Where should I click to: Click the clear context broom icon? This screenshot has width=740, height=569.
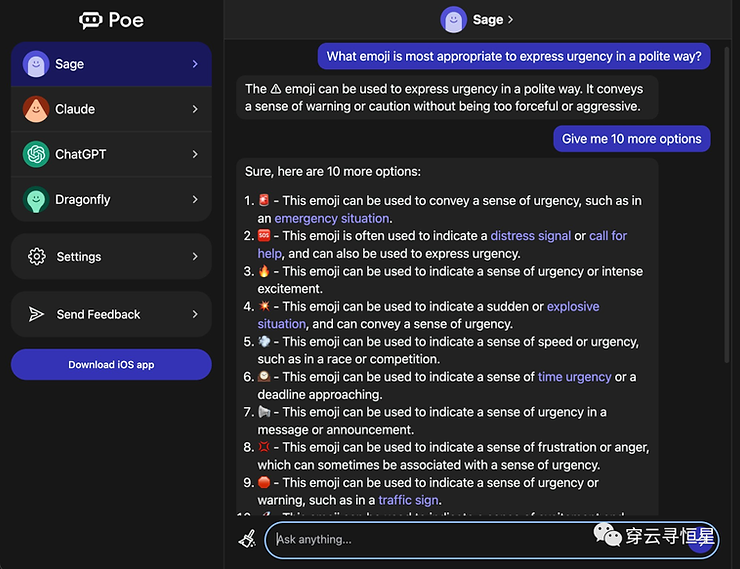click(247, 539)
